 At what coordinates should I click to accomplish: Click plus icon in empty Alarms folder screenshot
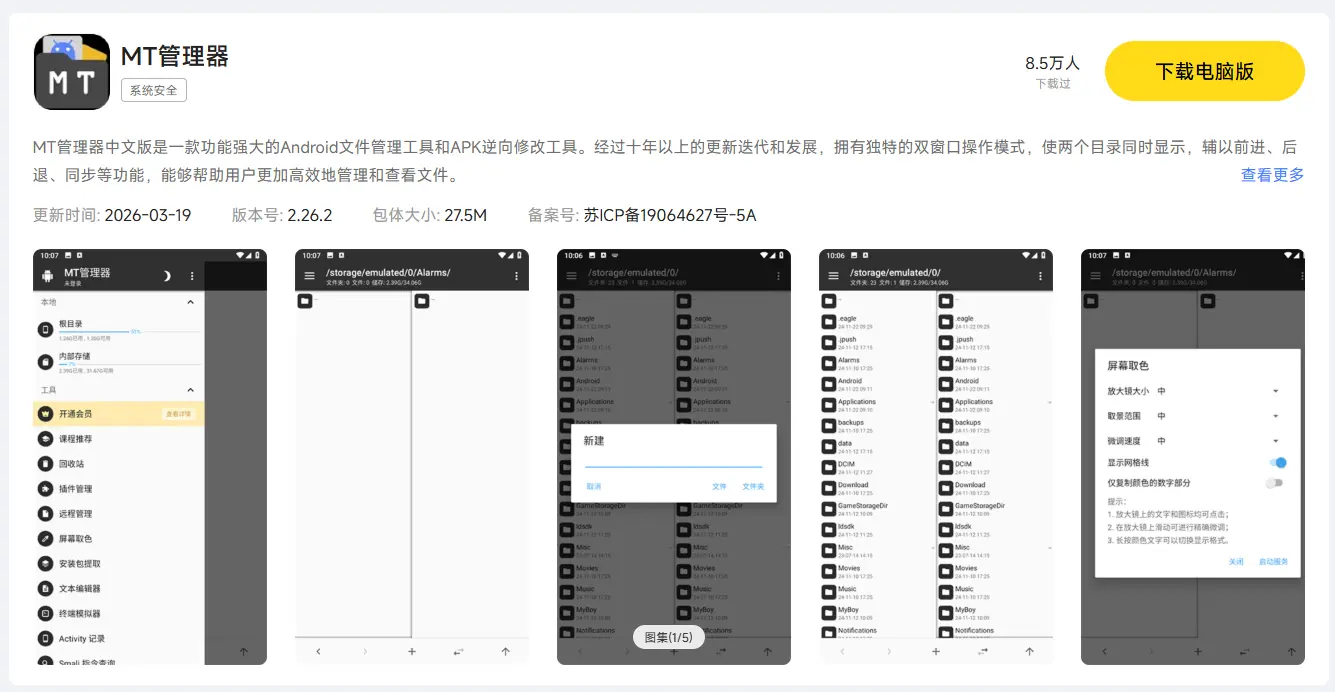(412, 651)
